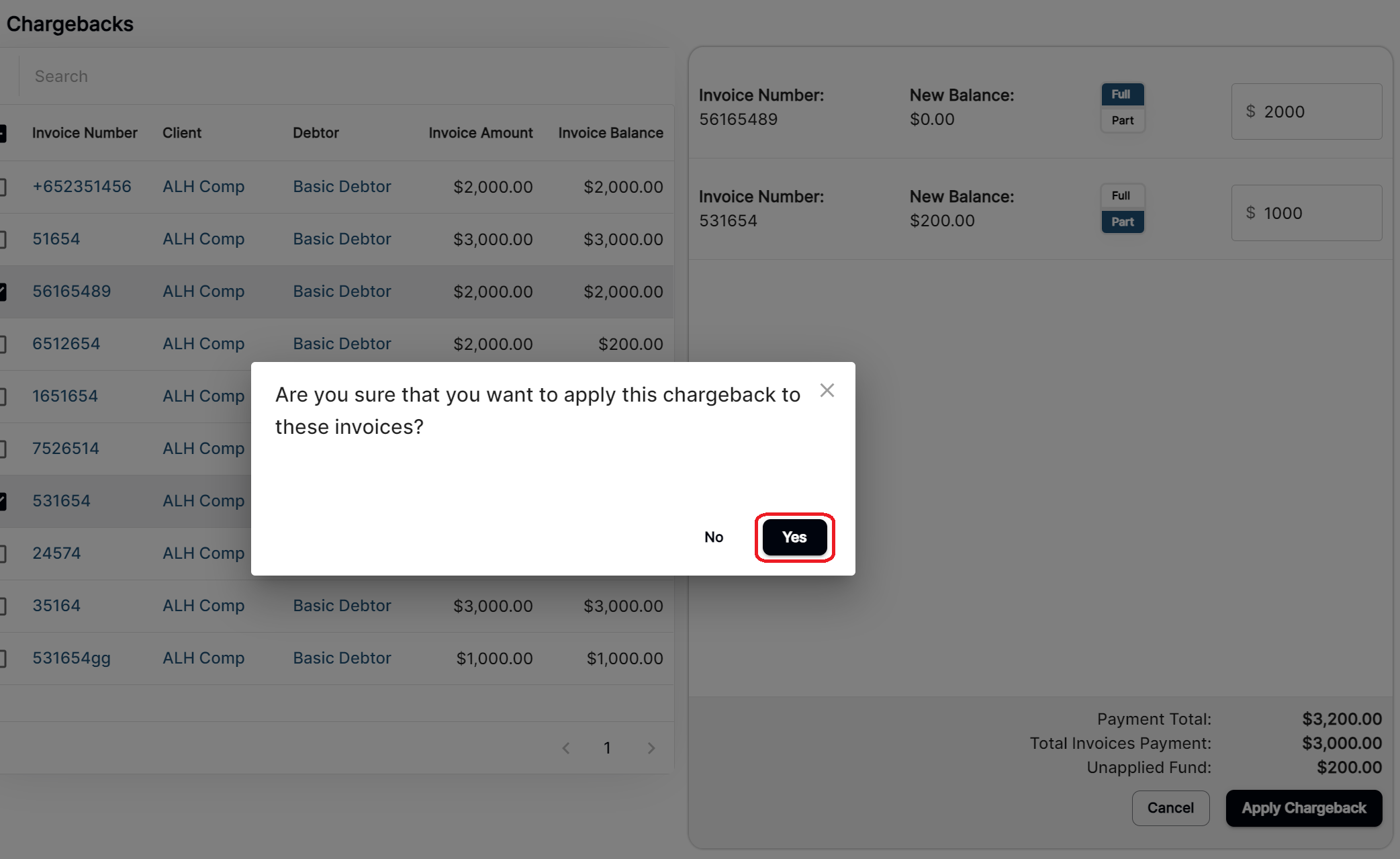This screenshot has height=859, width=1400.
Task: Open invoice 1651654 link
Action: [65, 396]
